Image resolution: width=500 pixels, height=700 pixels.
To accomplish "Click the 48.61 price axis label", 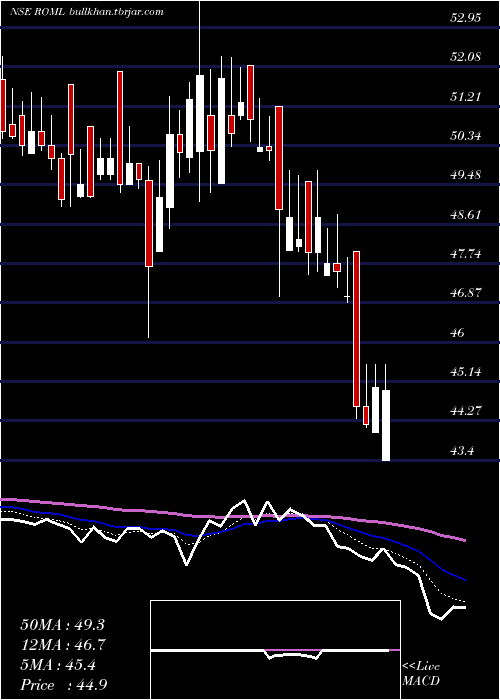I will point(466,215).
